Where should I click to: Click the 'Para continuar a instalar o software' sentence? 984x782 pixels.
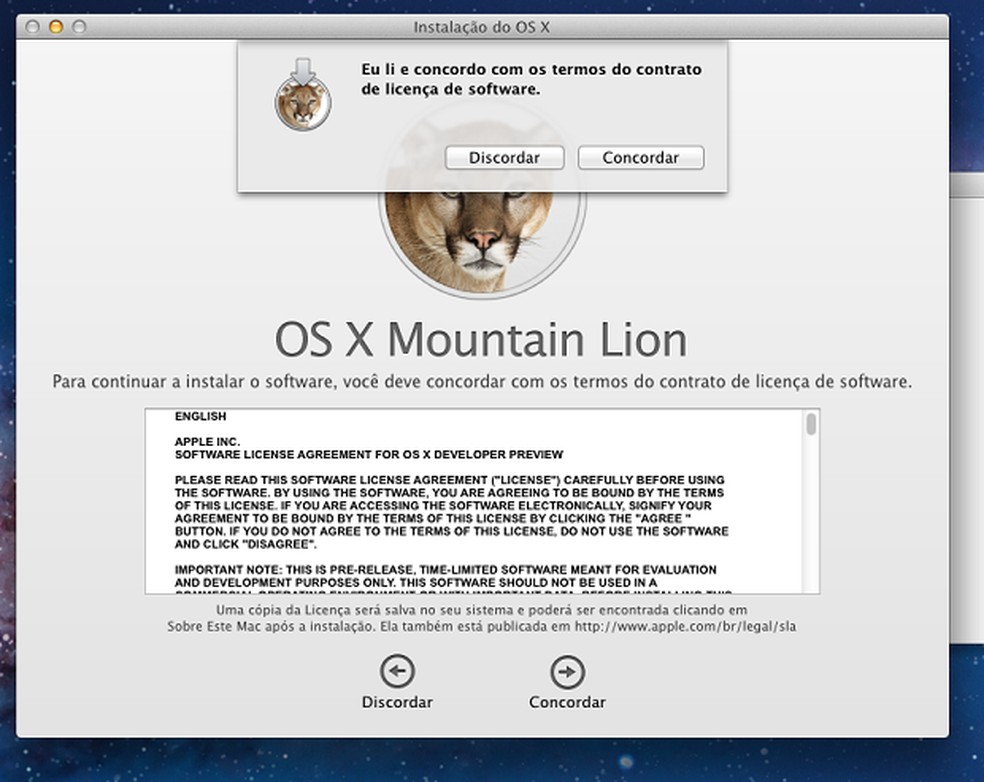click(x=482, y=382)
